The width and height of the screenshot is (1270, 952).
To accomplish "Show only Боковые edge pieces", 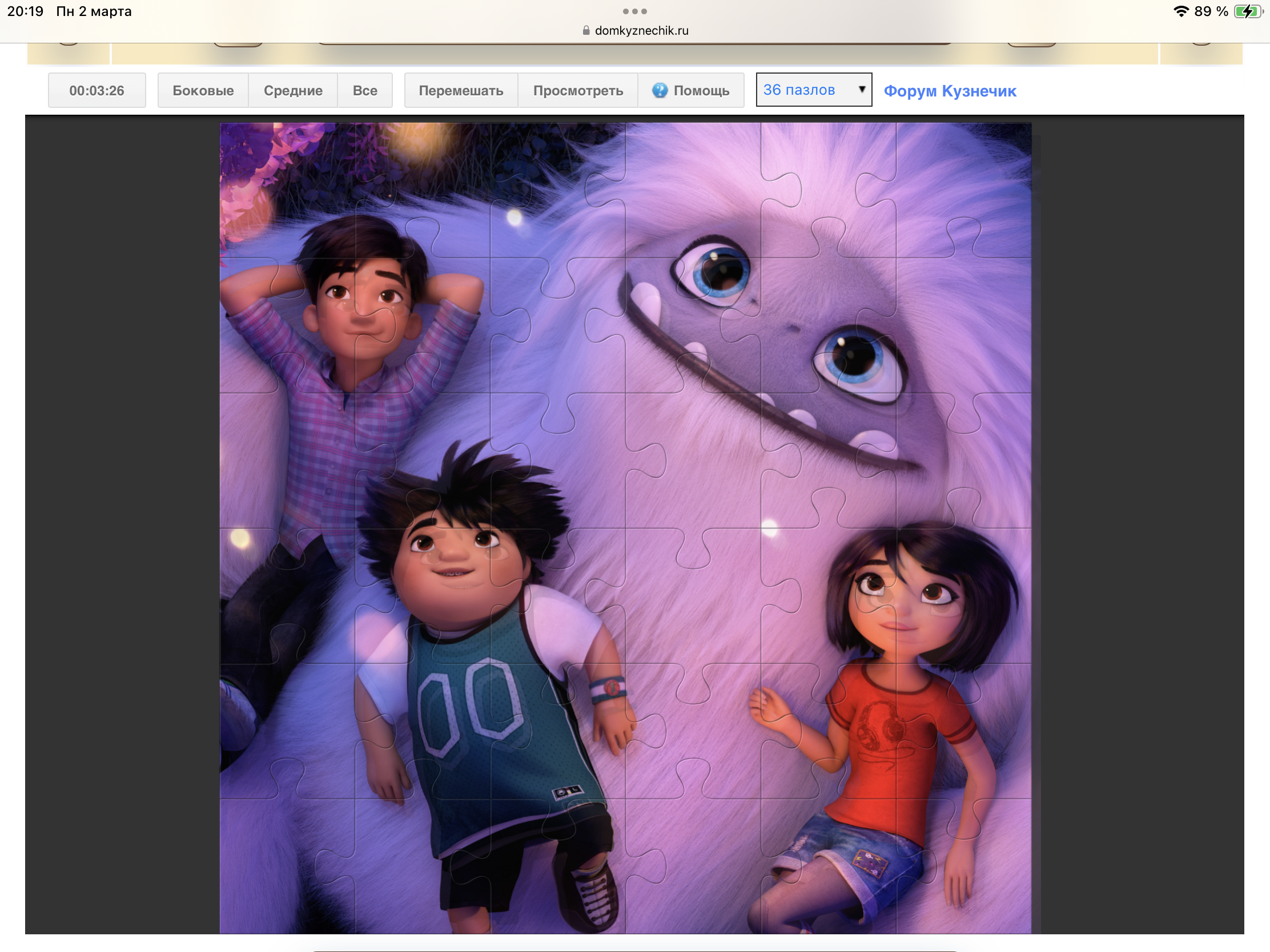I will pos(203,90).
